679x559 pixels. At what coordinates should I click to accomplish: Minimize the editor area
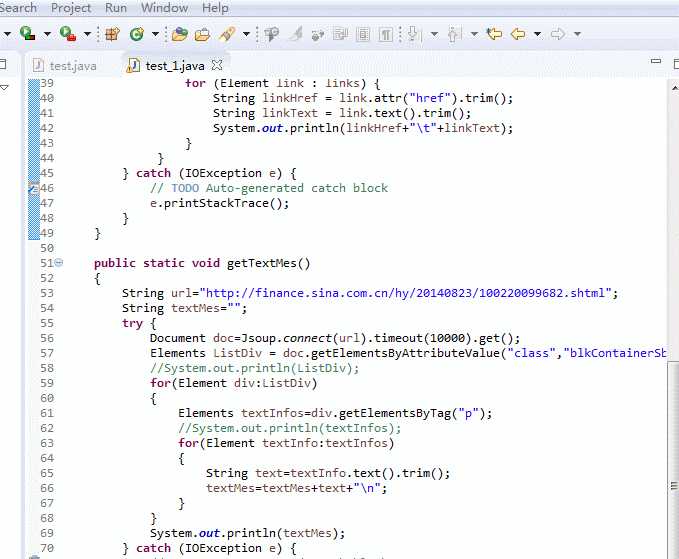(656, 62)
